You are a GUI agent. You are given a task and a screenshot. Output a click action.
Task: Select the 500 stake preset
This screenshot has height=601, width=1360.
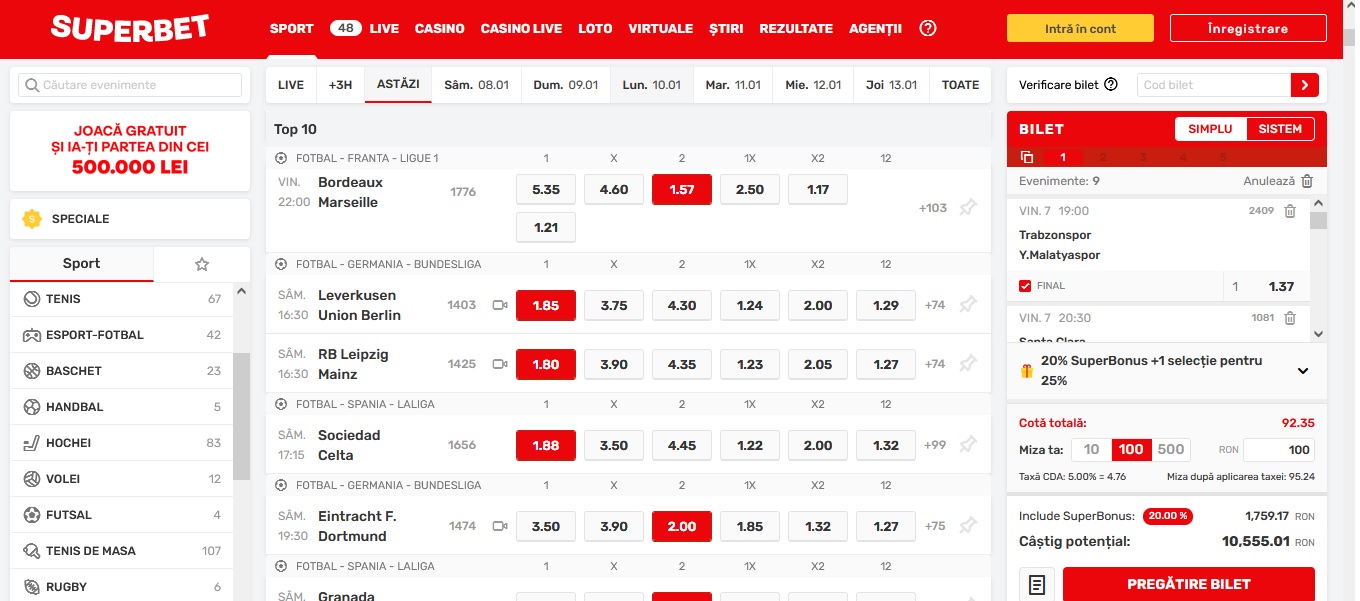pyautogui.click(x=1171, y=450)
